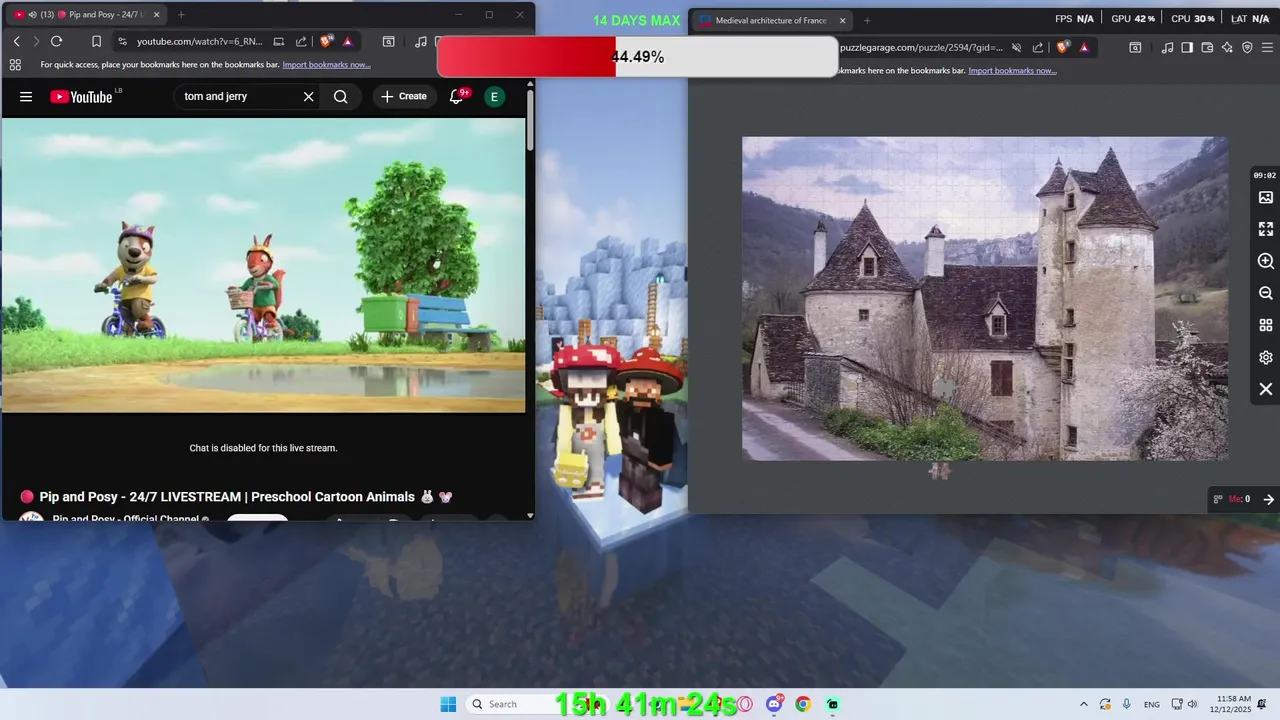Open media control music note in YouTube window

tap(421, 41)
